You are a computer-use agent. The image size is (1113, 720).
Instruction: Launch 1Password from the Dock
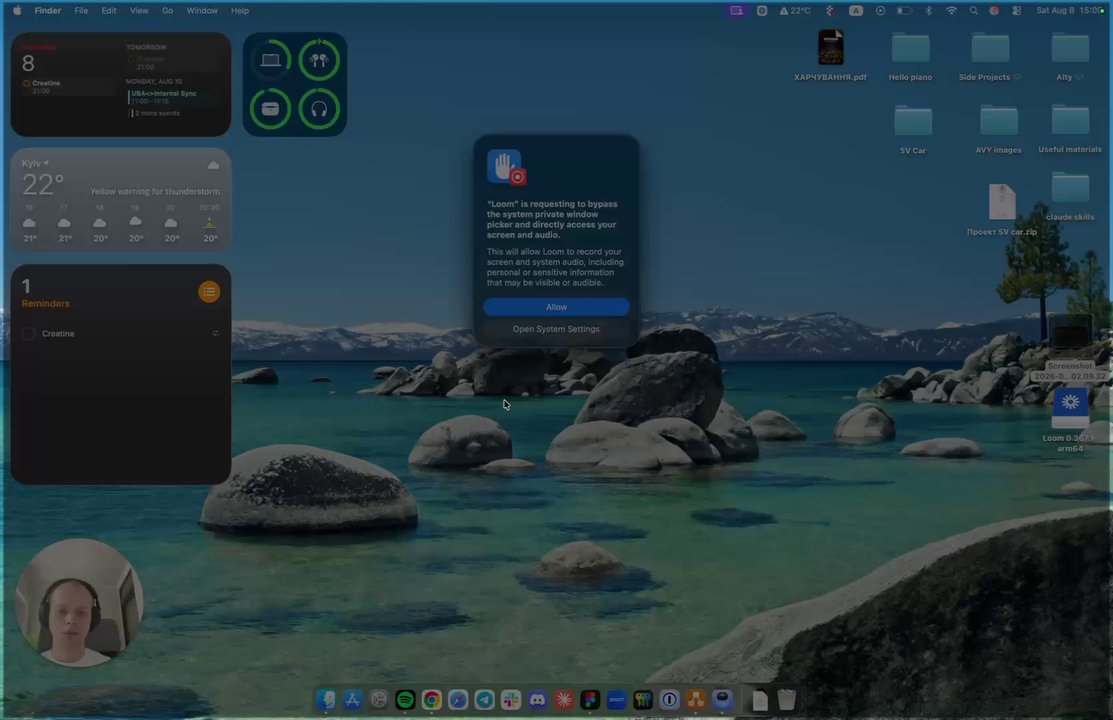(x=669, y=700)
